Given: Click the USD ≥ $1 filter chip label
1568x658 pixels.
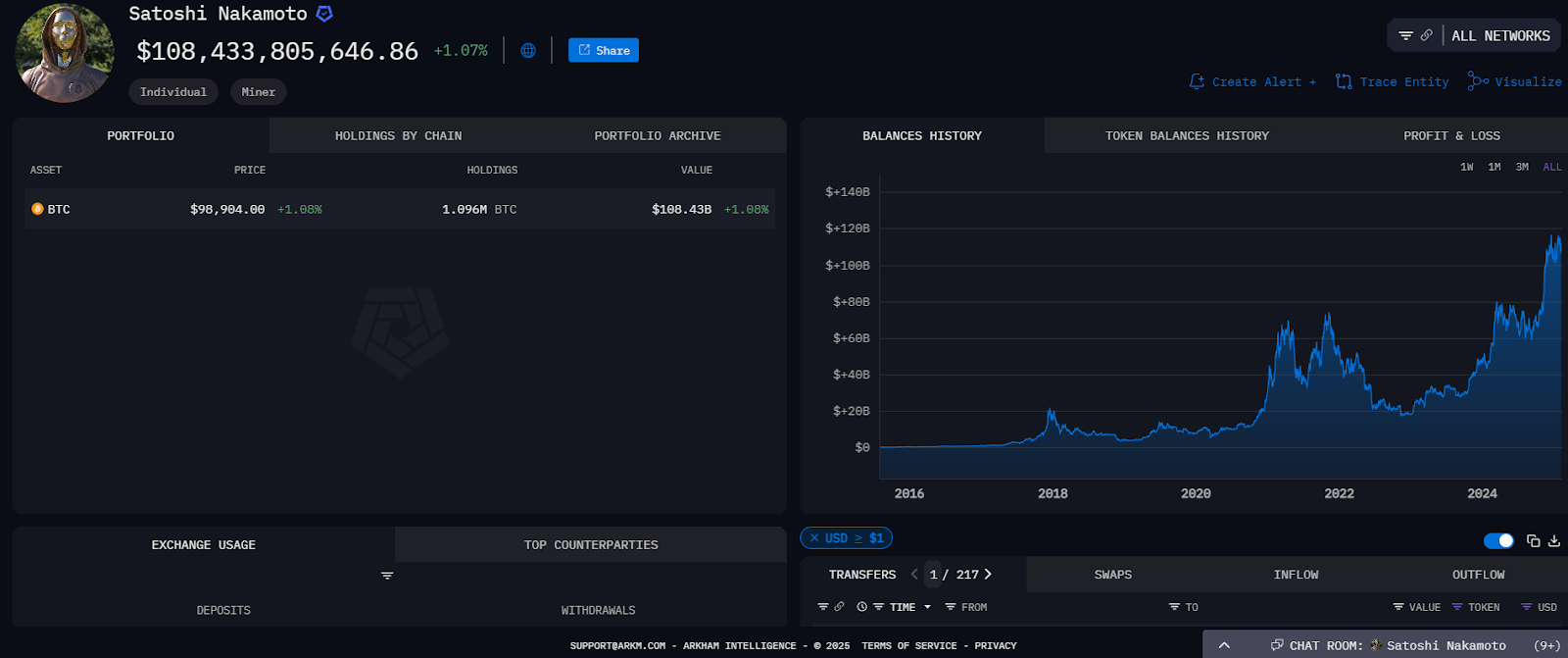Looking at the screenshot, I should coord(855,538).
